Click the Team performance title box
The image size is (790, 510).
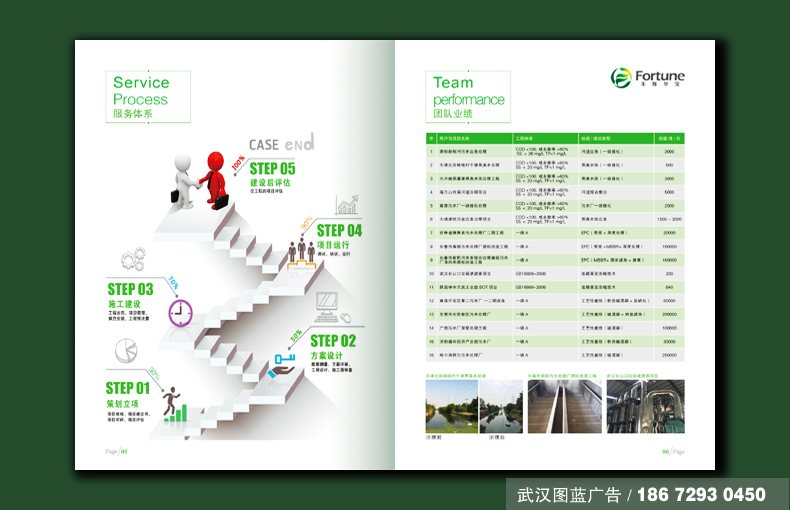pos(467,96)
